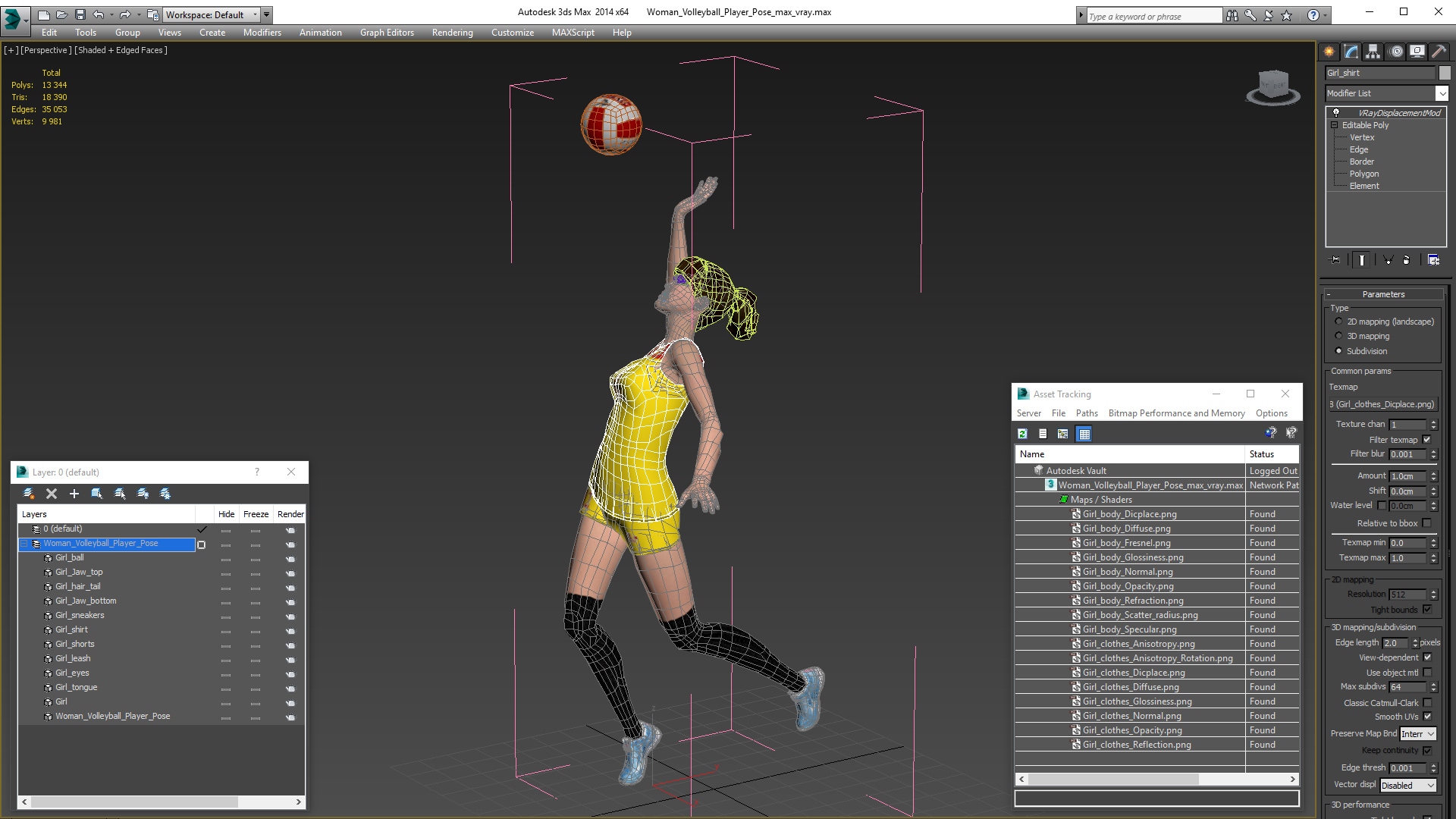Click Refresh icon in Asset Tracking
This screenshot has width=1456, height=819.
click(1022, 434)
